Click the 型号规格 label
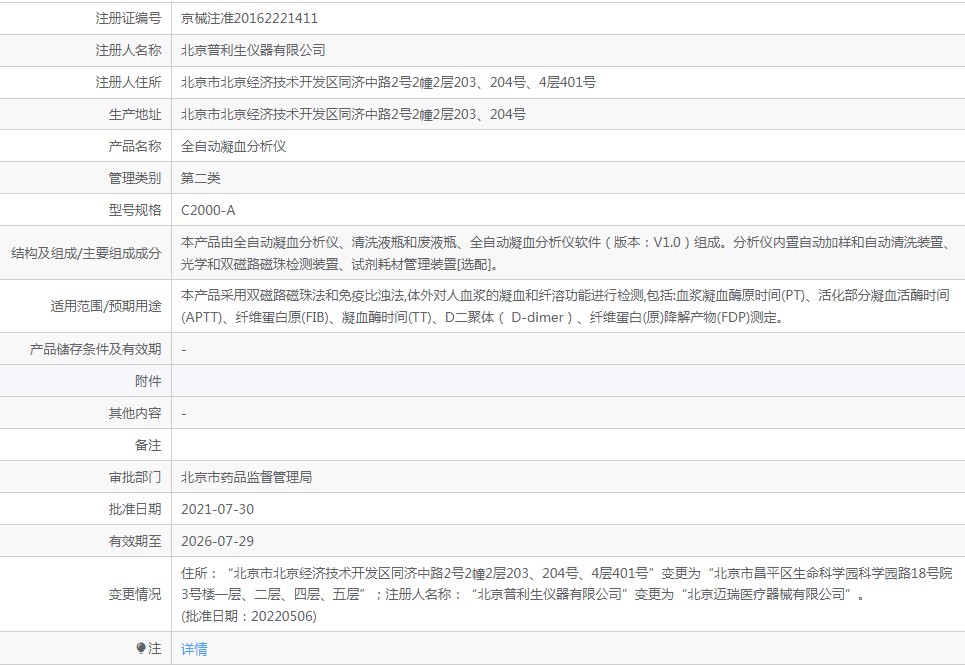 135,210
